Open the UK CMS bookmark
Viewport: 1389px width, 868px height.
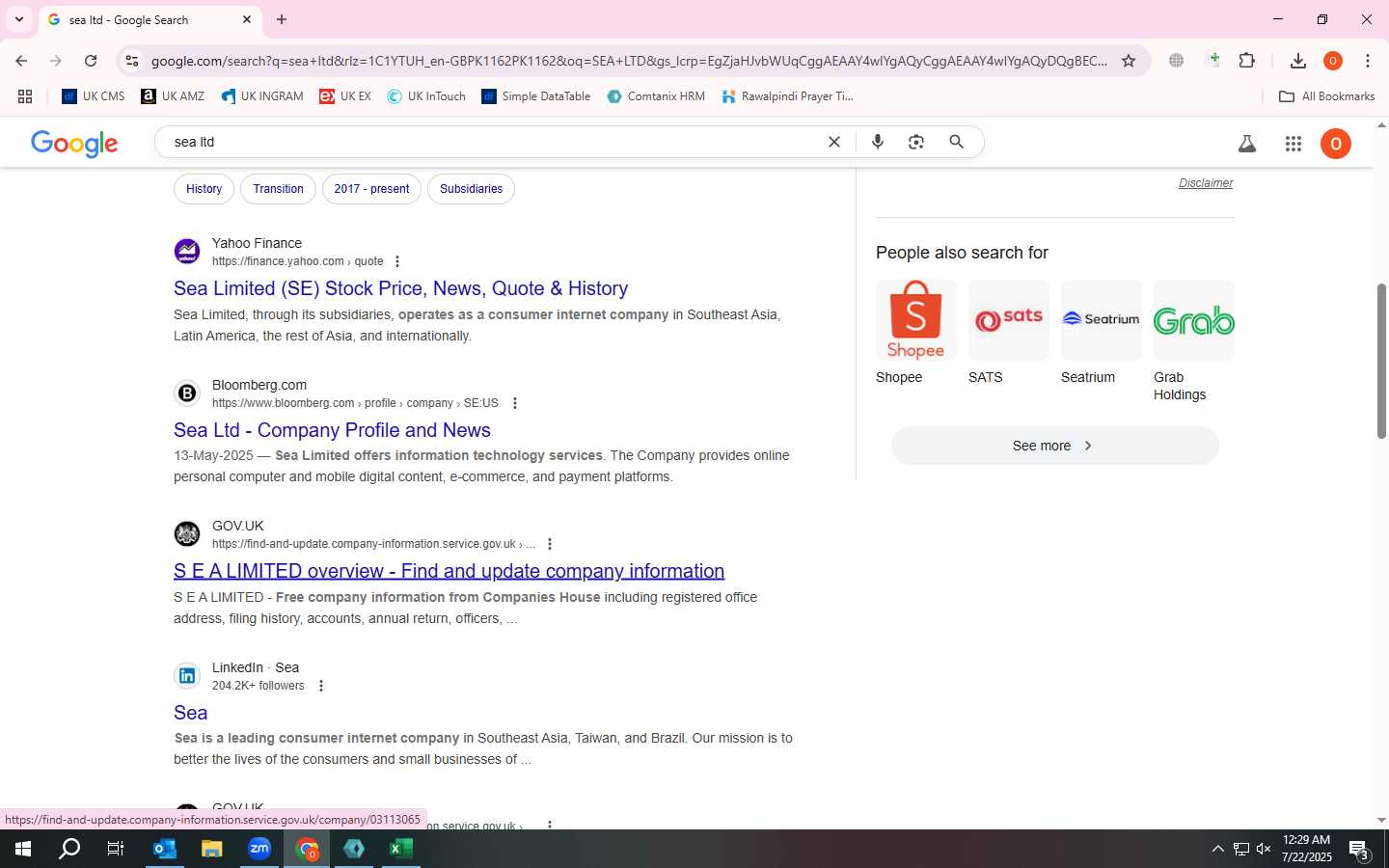coord(94,96)
